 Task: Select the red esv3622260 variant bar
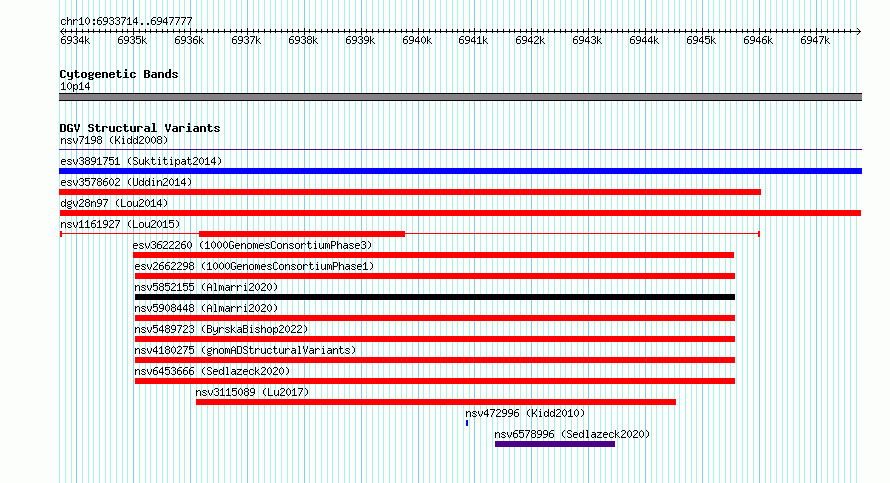pyautogui.click(x=434, y=255)
